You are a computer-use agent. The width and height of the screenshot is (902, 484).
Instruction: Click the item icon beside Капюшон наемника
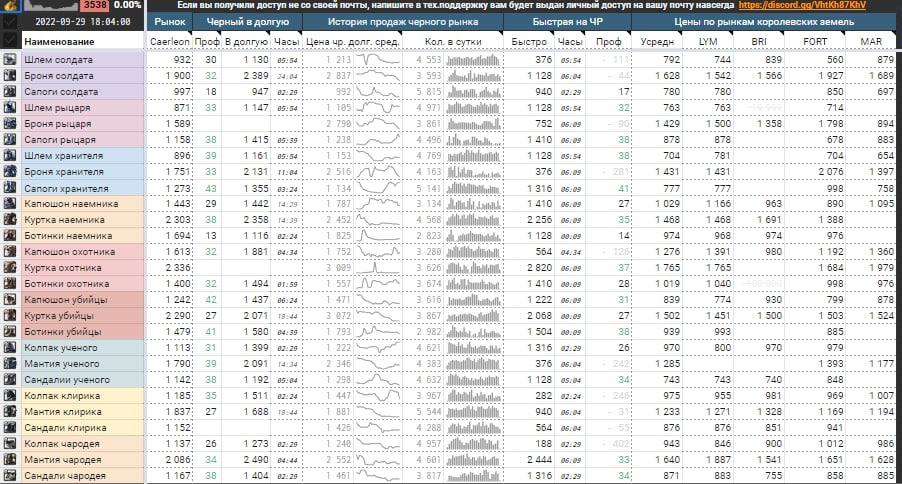point(10,204)
